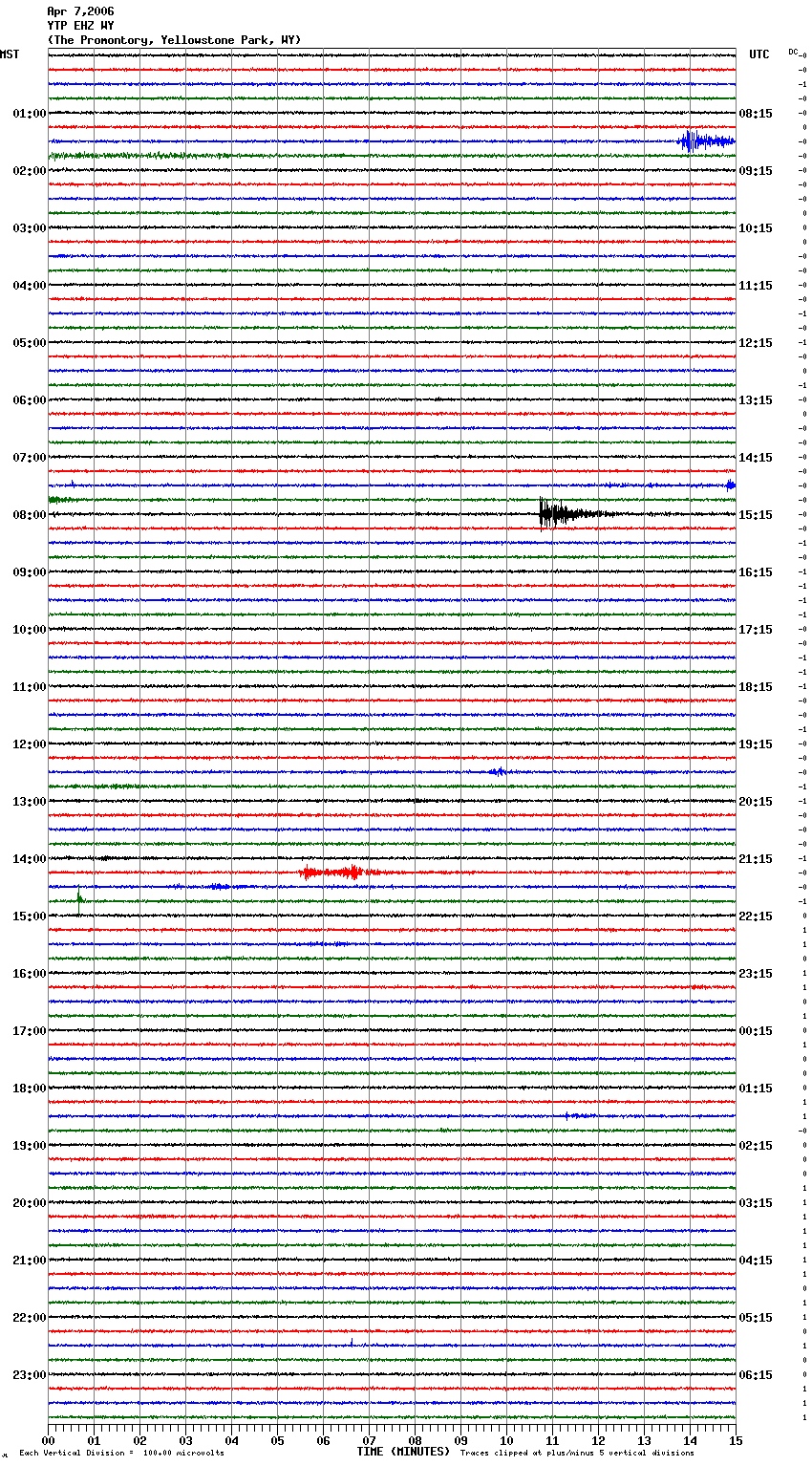Click 'Traces clipped at plus/minus 5 vertical divisions'
Screen dimensions: 812x1466
[x=577, y=1454]
